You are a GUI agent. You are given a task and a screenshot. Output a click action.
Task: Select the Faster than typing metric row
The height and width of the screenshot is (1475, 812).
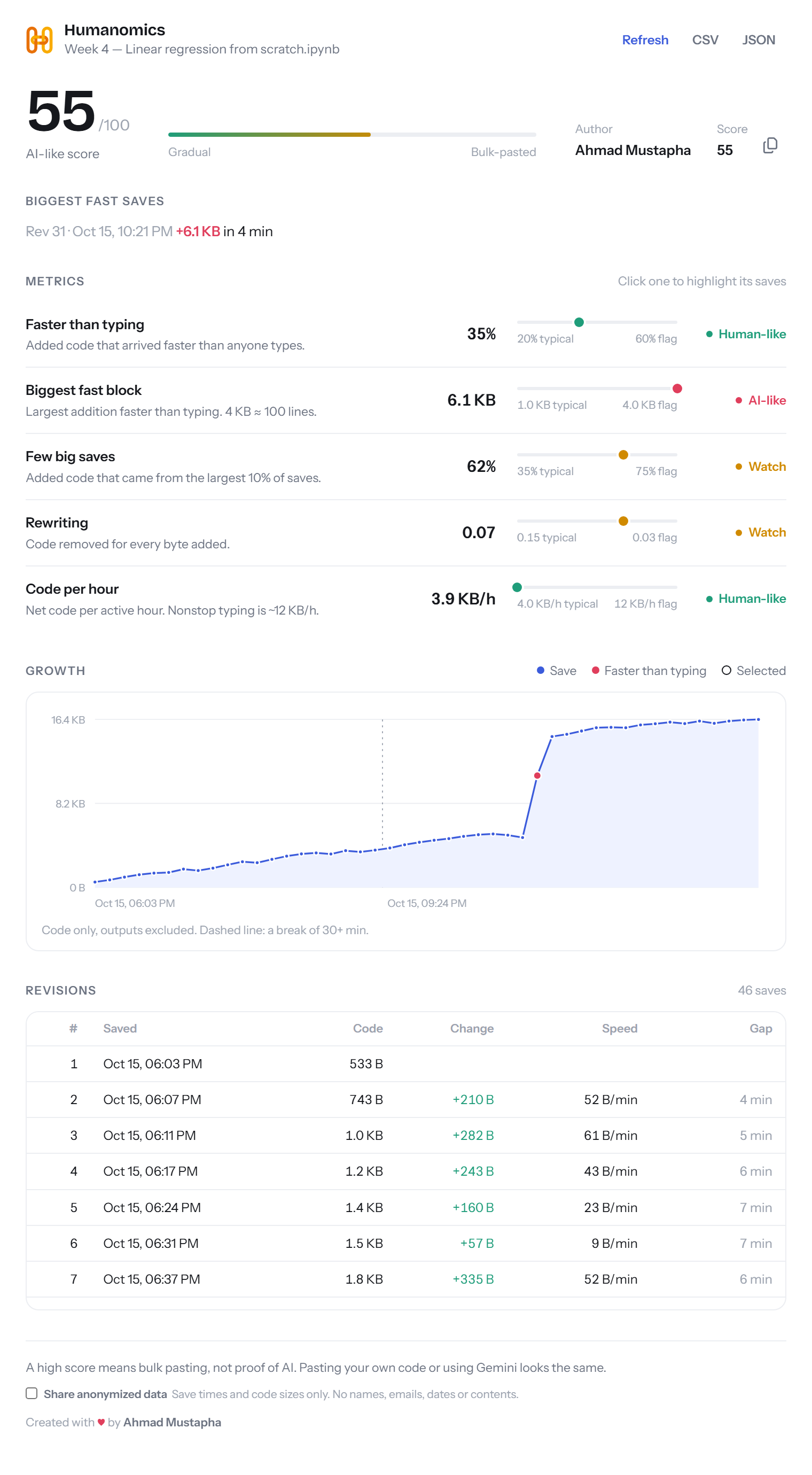click(x=405, y=335)
